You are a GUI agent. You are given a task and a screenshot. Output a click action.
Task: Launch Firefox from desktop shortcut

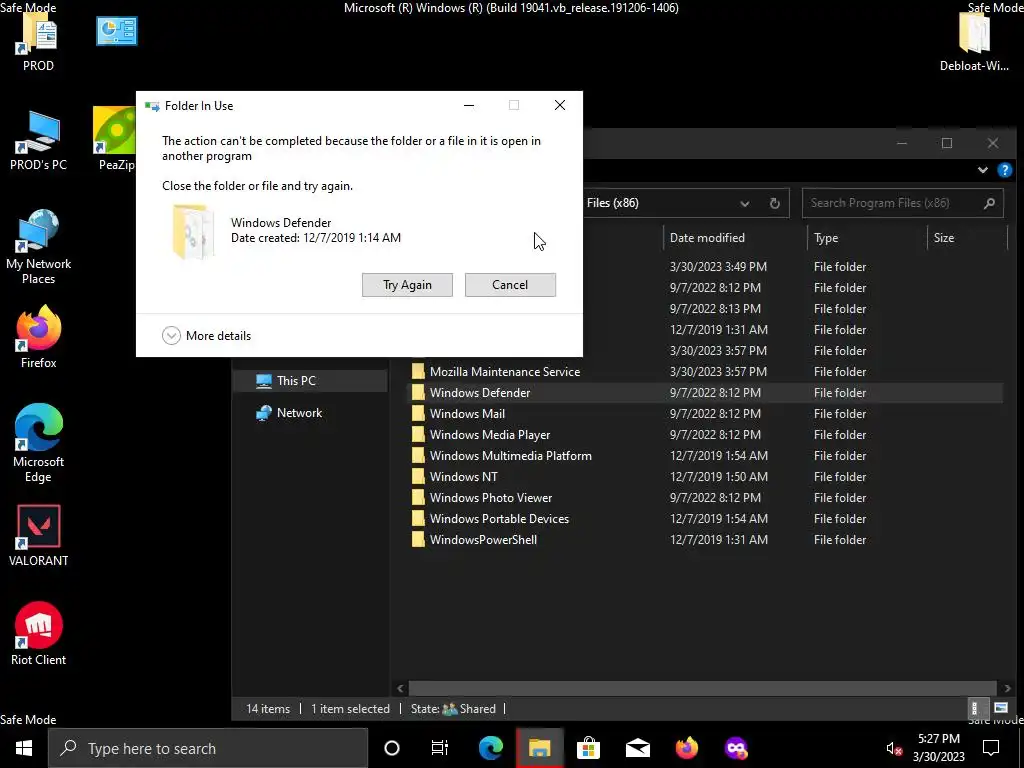tap(39, 338)
